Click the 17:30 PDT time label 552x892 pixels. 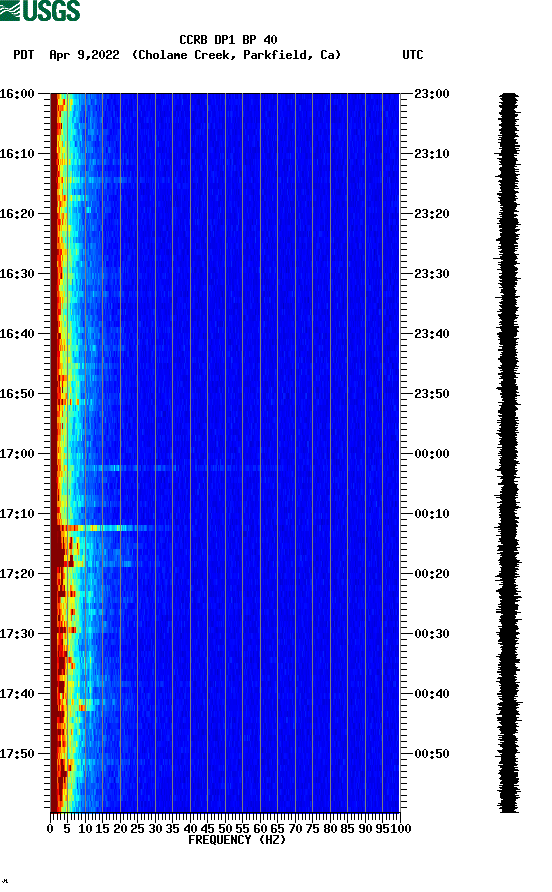point(17,634)
